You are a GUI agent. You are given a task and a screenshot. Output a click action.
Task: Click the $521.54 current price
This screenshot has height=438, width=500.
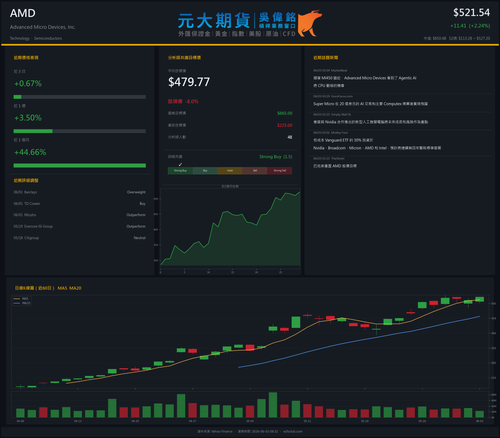point(471,13)
